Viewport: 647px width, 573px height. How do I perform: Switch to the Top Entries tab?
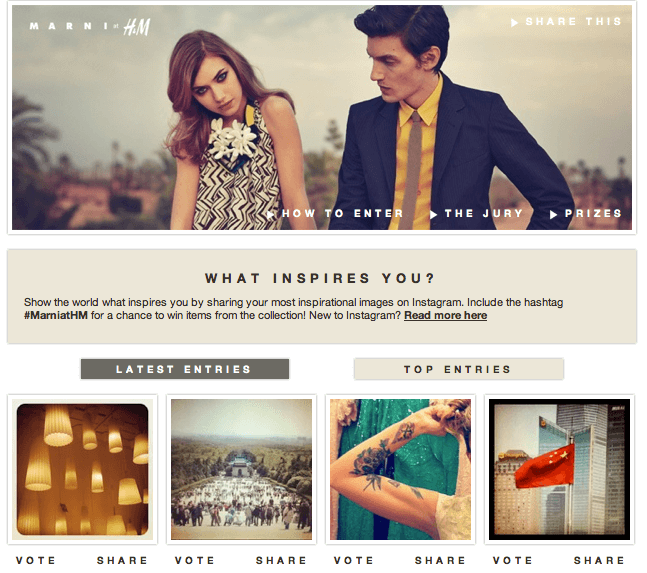pyautogui.click(x=458, y=369)
